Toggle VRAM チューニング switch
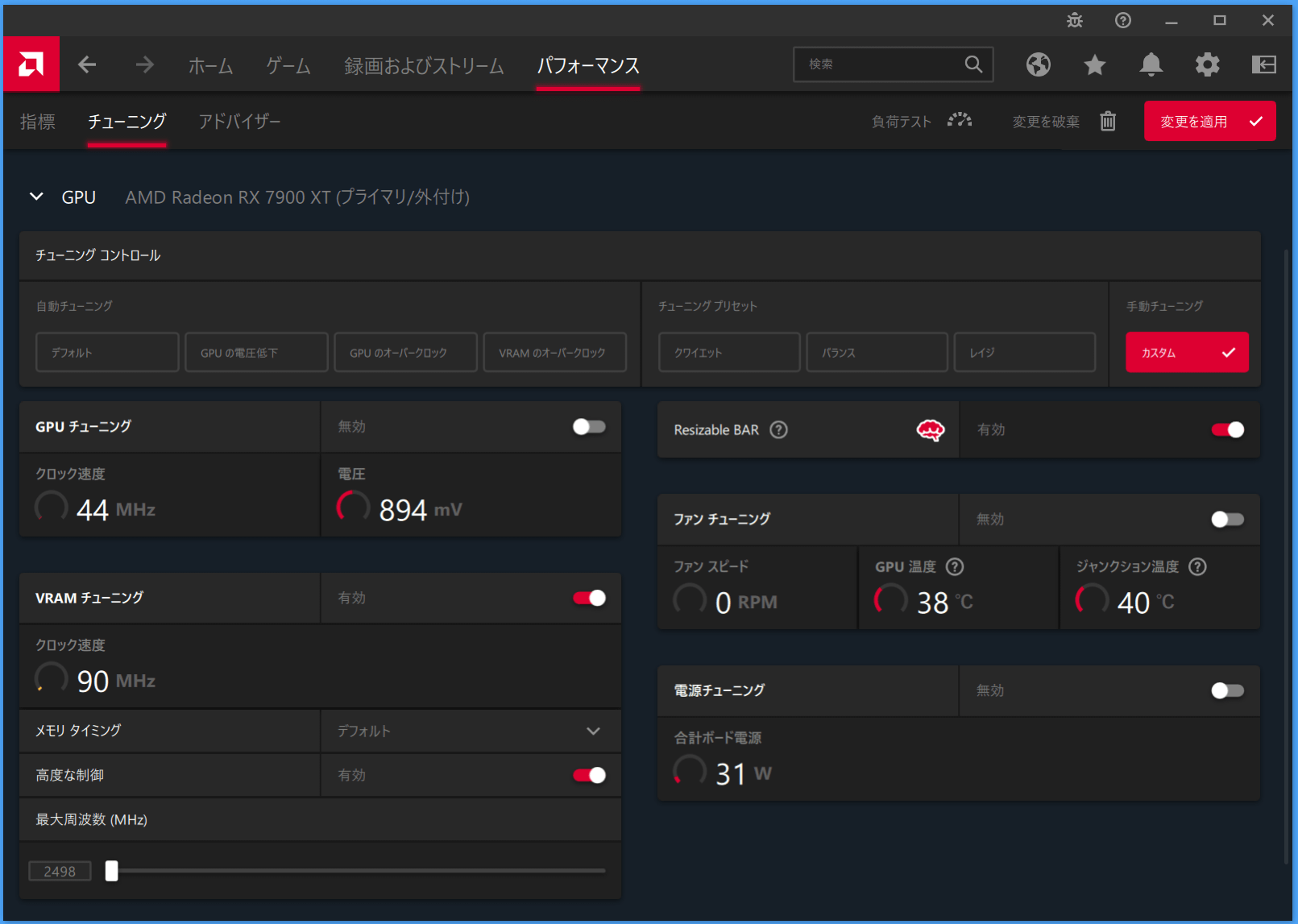The width and height of the screenshot is (1298, 924). 589,598
